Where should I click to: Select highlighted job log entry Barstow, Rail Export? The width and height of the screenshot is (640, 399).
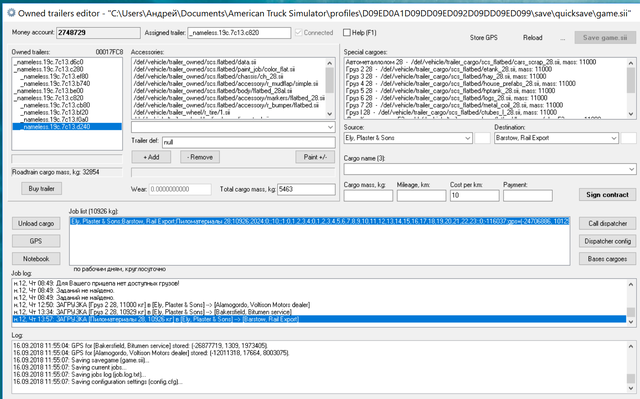click(319, 319)
